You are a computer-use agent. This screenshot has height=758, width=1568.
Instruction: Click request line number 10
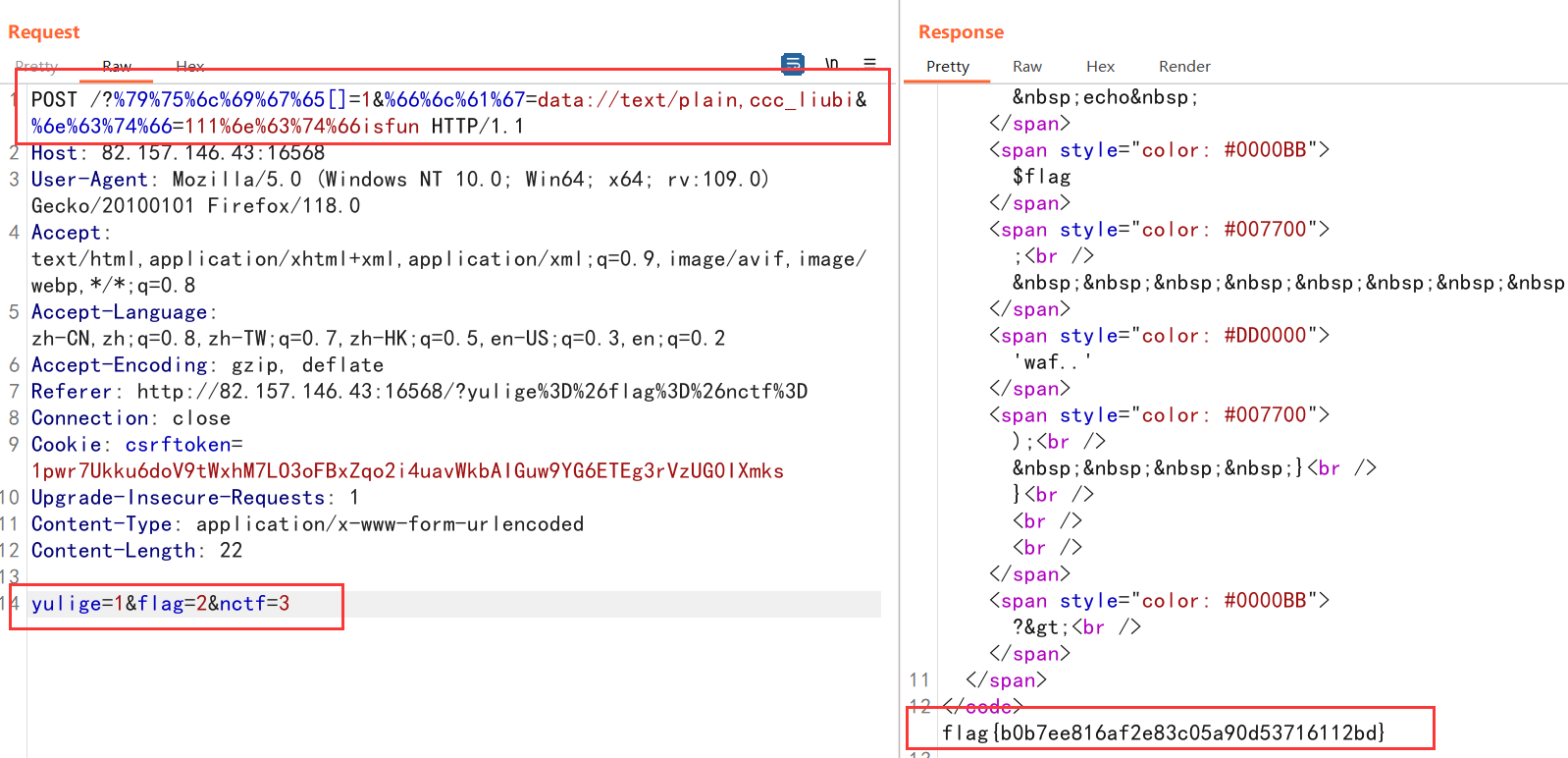coord(10,498)
